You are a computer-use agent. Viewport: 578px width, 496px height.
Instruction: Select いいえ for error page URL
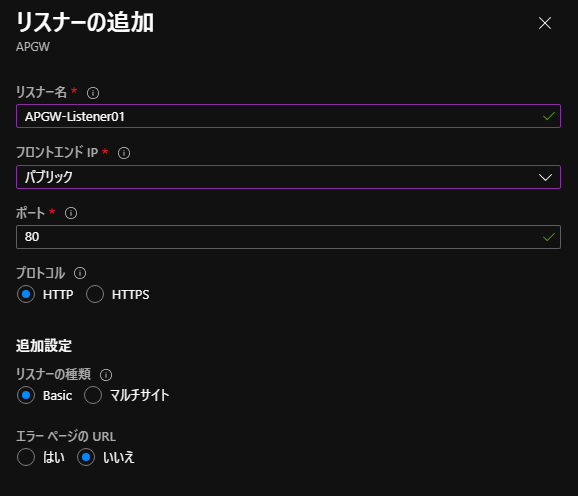pos(86,457)
